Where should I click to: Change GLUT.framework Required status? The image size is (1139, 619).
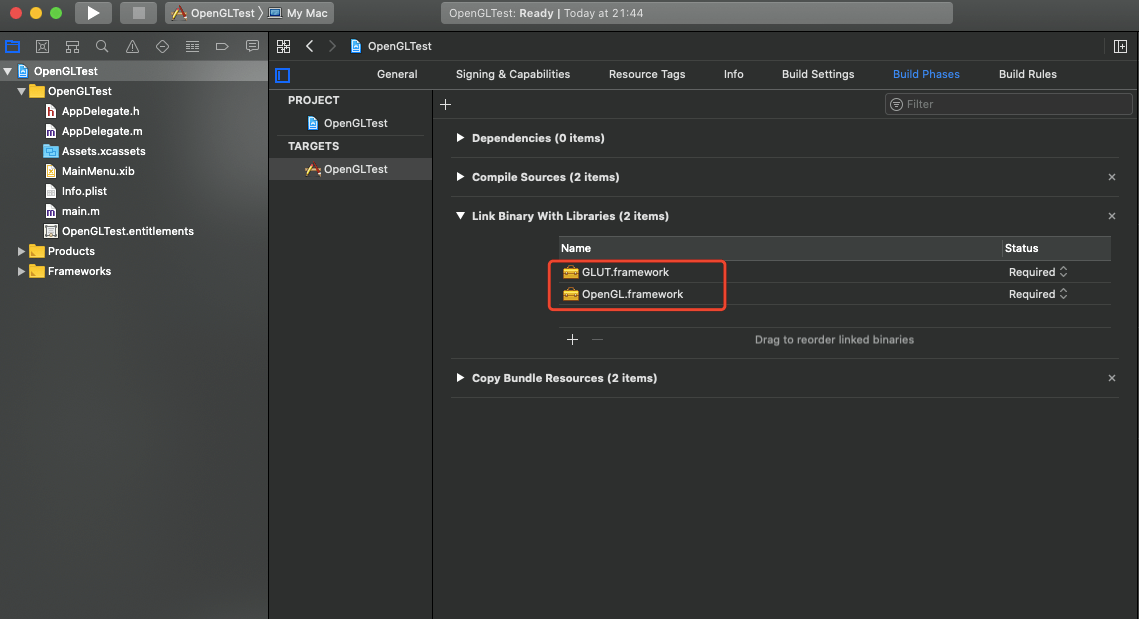pyautogui.click(x=1038, y=272)
